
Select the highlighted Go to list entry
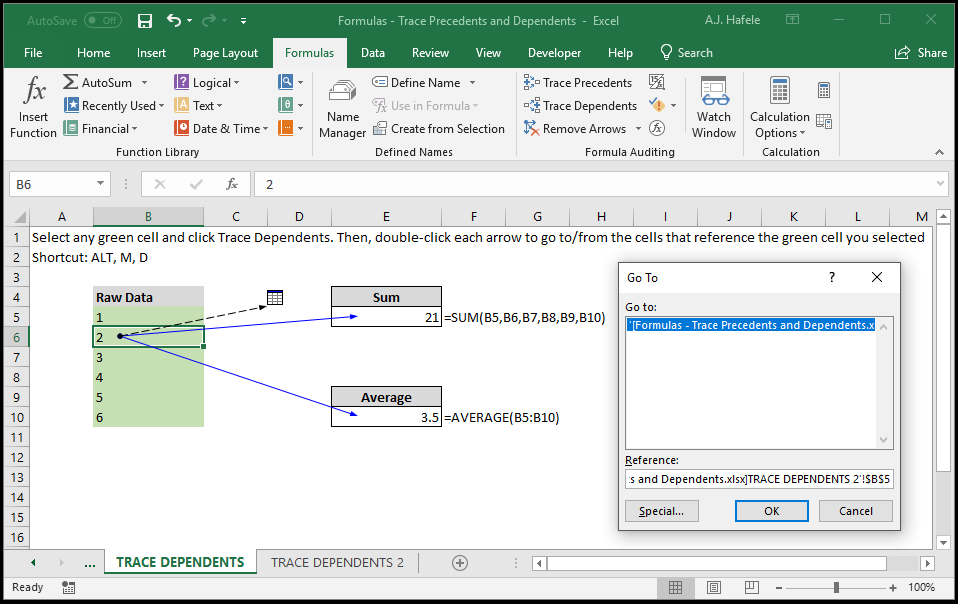(751, 326)
